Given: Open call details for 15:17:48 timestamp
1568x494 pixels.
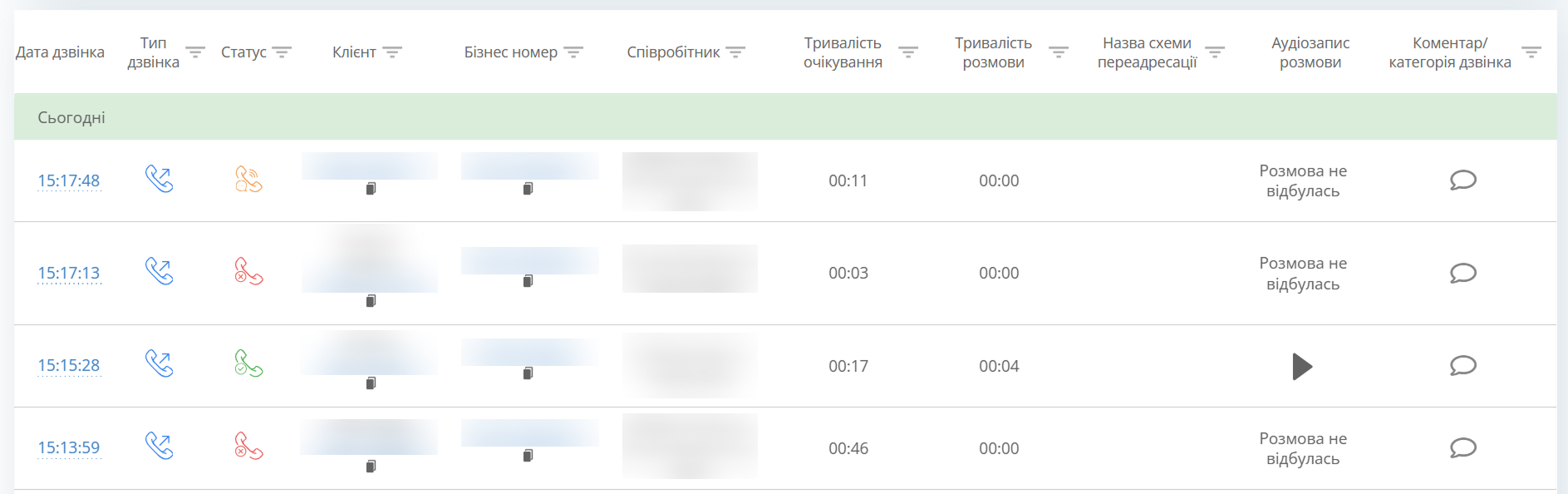Looking at the screenshot, I should pyautogui.click(x=69, y=180).
